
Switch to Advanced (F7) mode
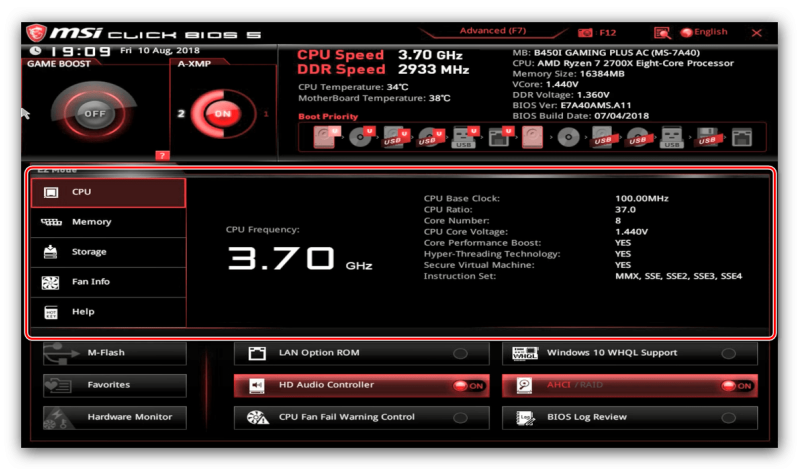493,31
